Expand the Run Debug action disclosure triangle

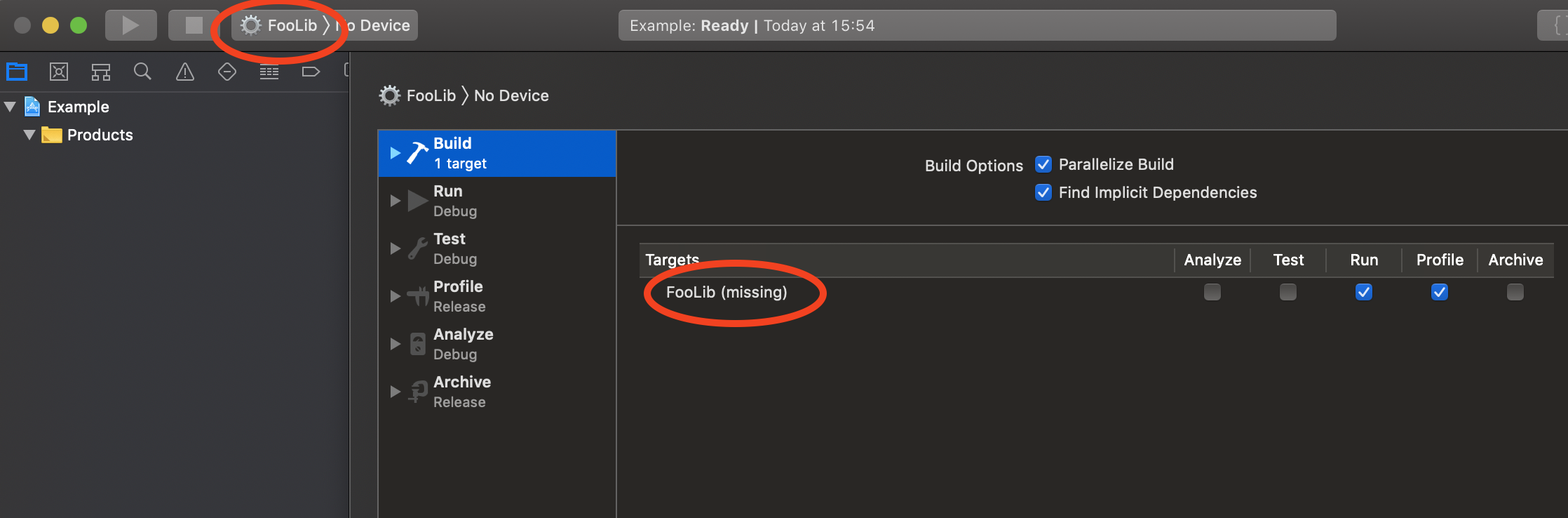click(x=396, y=201)
